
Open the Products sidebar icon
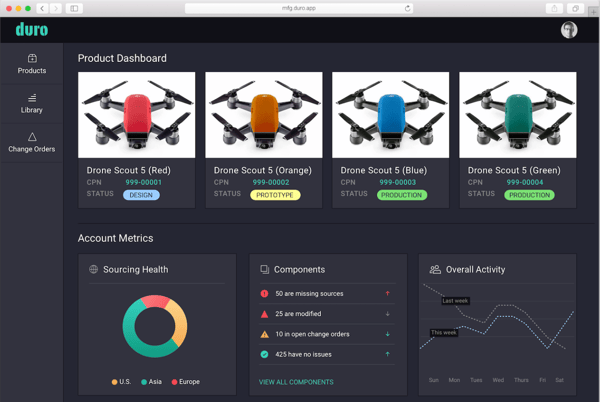tap(32, 58)
